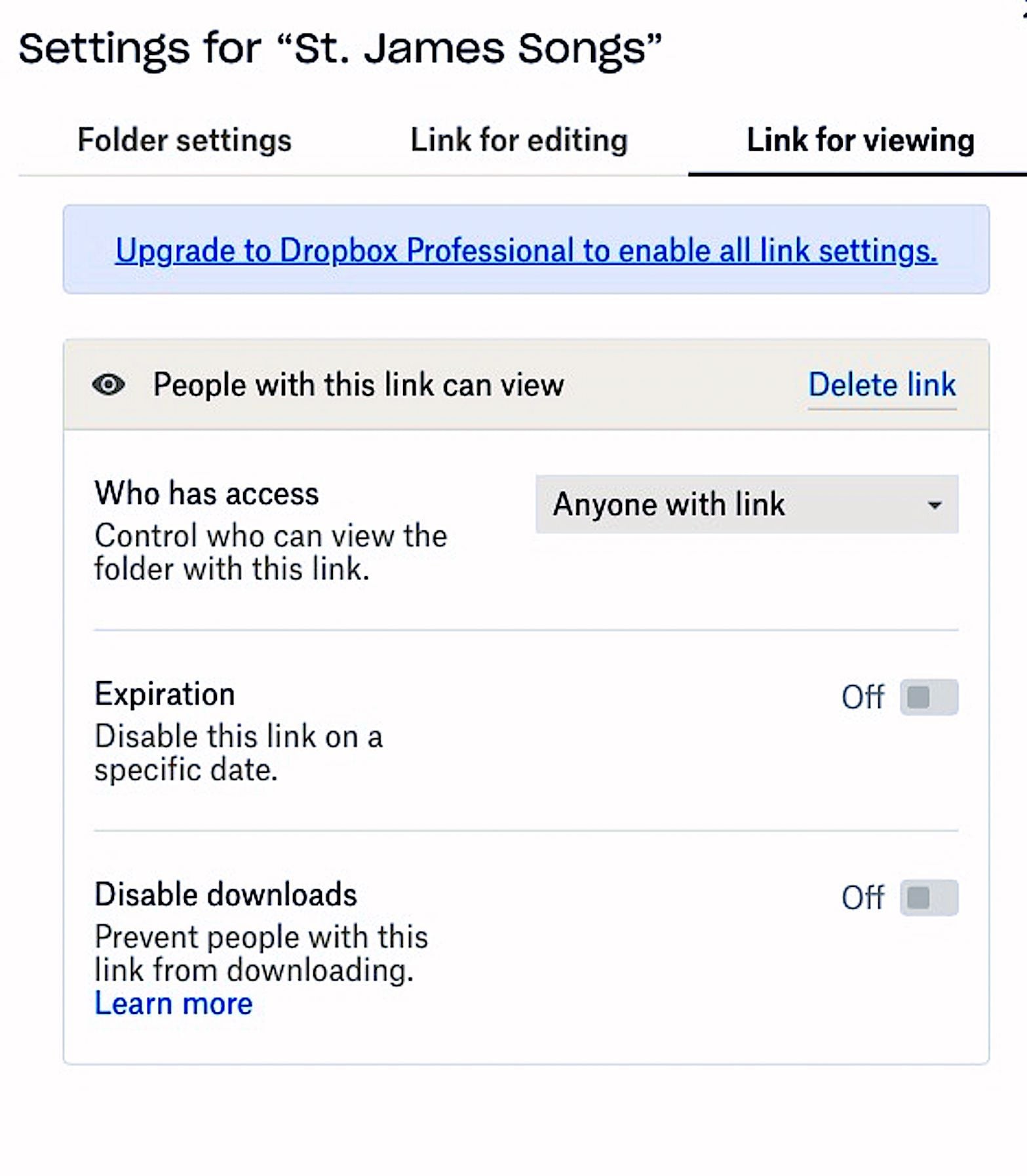Click the eye view-permission icon
The height and width of the screenshot is (1176, 1027).
tap(109, 385)
